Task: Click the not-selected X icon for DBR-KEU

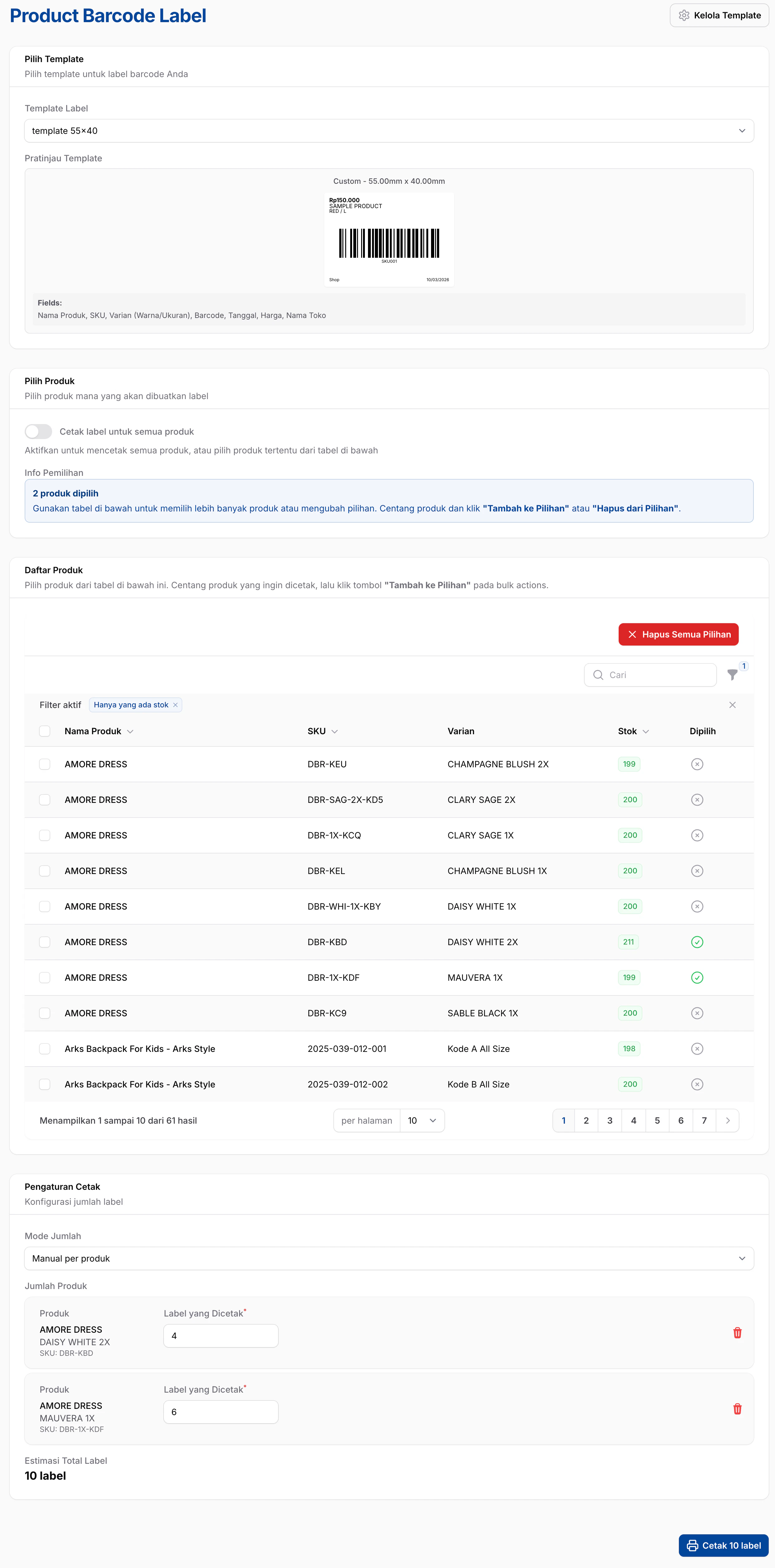Action: (697, 764)
